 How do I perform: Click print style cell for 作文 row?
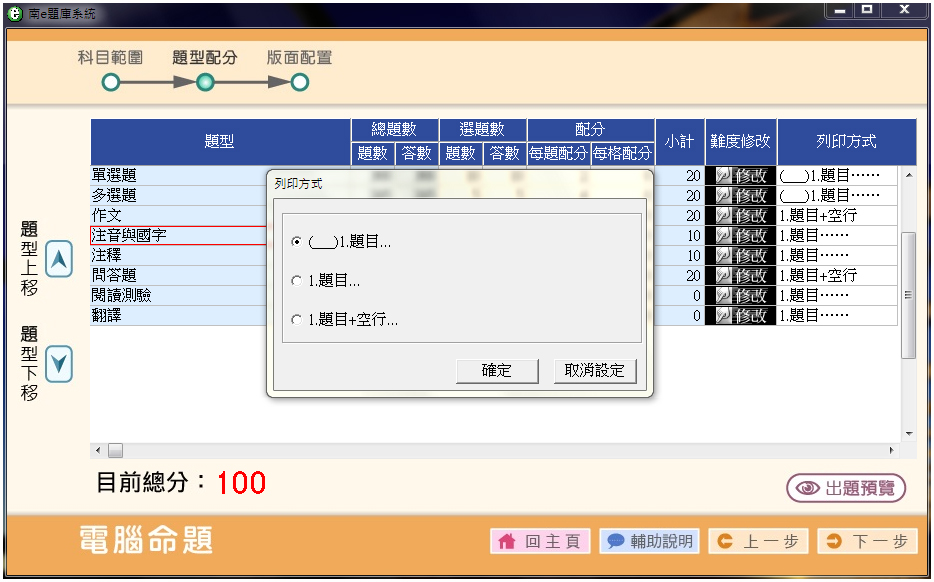(x=838, y=216)
